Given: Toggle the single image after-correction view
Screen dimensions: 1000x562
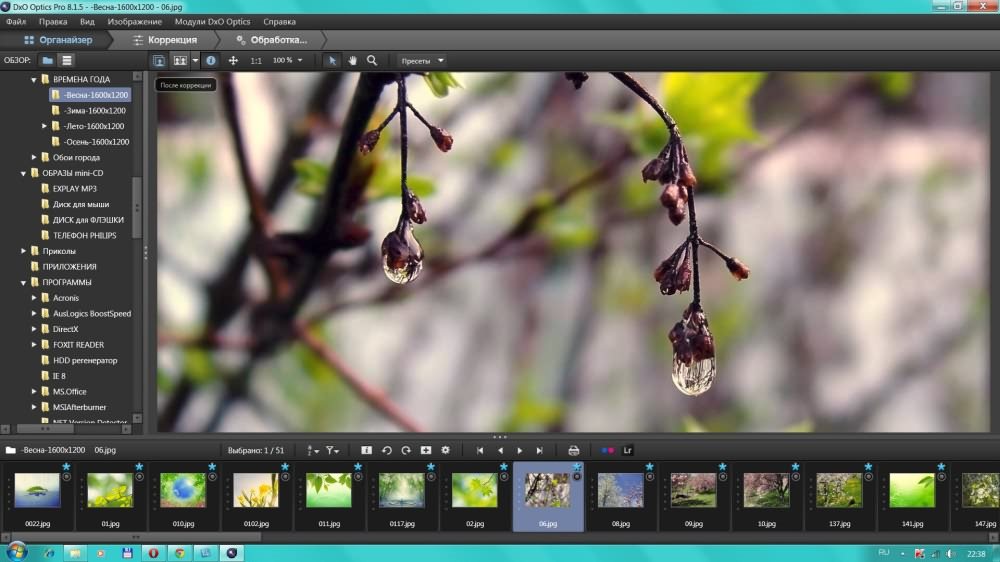Looking at the screenshot, I should (x=159, y=60).
